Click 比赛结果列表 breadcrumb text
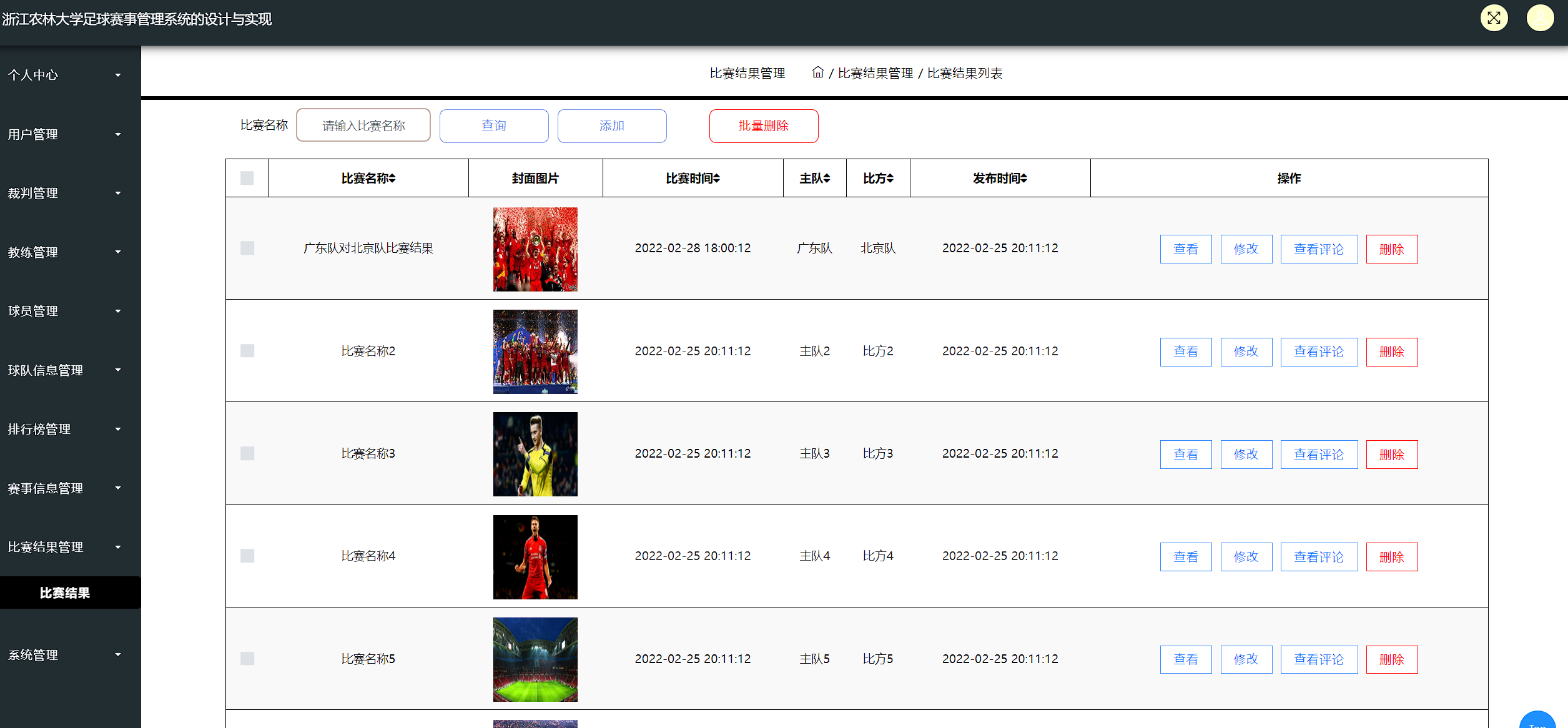 (965, 73)
